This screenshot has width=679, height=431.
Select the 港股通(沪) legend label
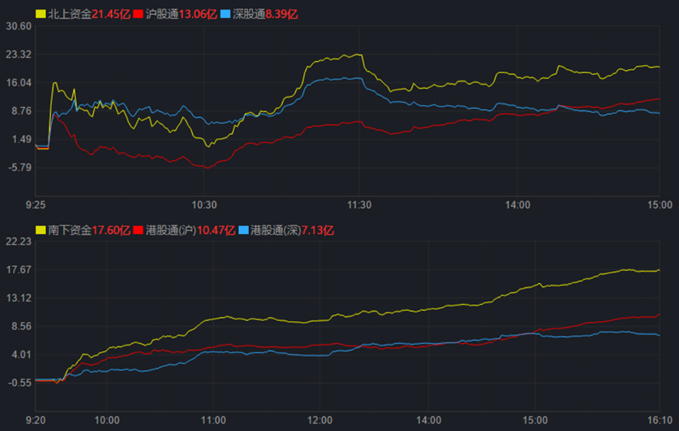pyautogui.click(x=172, y=230)
